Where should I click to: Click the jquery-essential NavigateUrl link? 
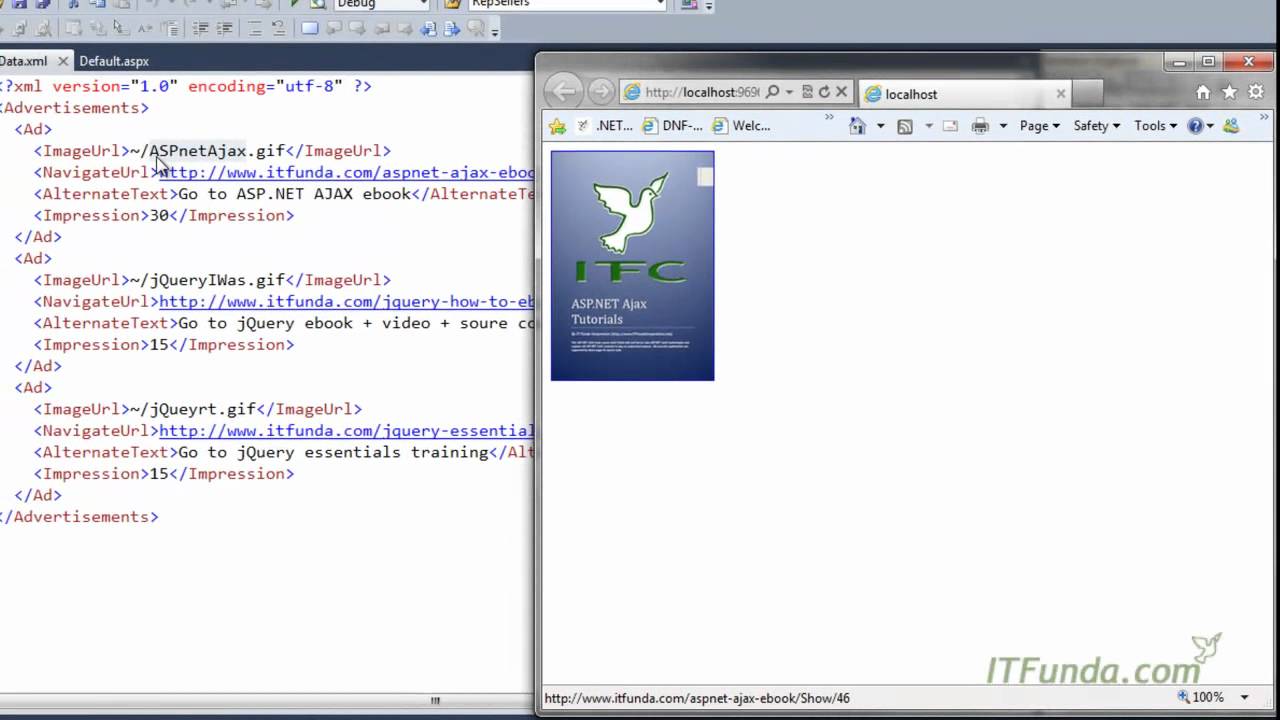346,431
